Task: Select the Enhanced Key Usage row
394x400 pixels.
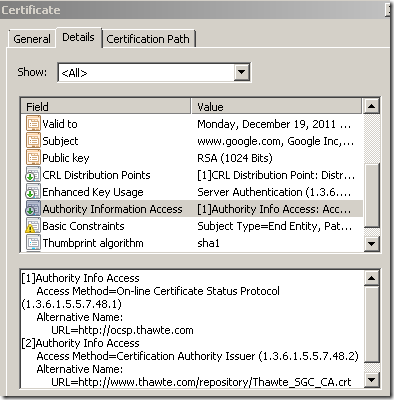Action: click(192, 192)
